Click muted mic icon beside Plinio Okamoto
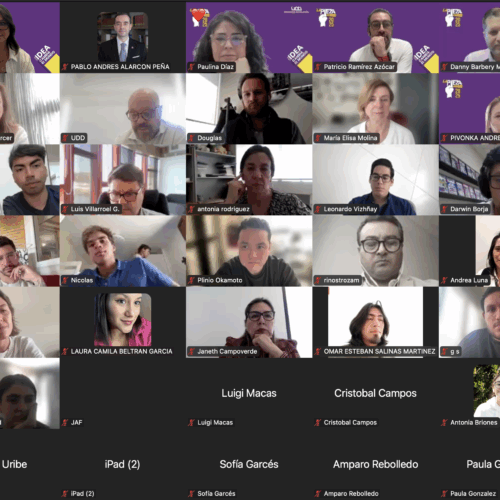 click(x=191, y=280)
